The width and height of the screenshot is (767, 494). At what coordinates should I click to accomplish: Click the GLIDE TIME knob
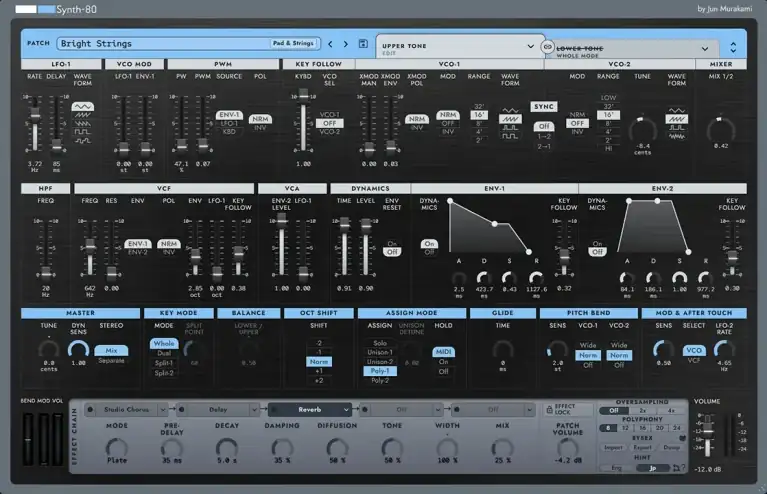pyautogui.click(x=503, y=351)
